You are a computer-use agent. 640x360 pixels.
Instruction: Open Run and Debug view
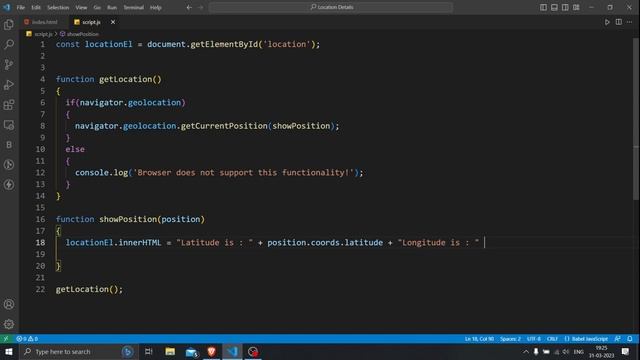(x=9, y=84)
